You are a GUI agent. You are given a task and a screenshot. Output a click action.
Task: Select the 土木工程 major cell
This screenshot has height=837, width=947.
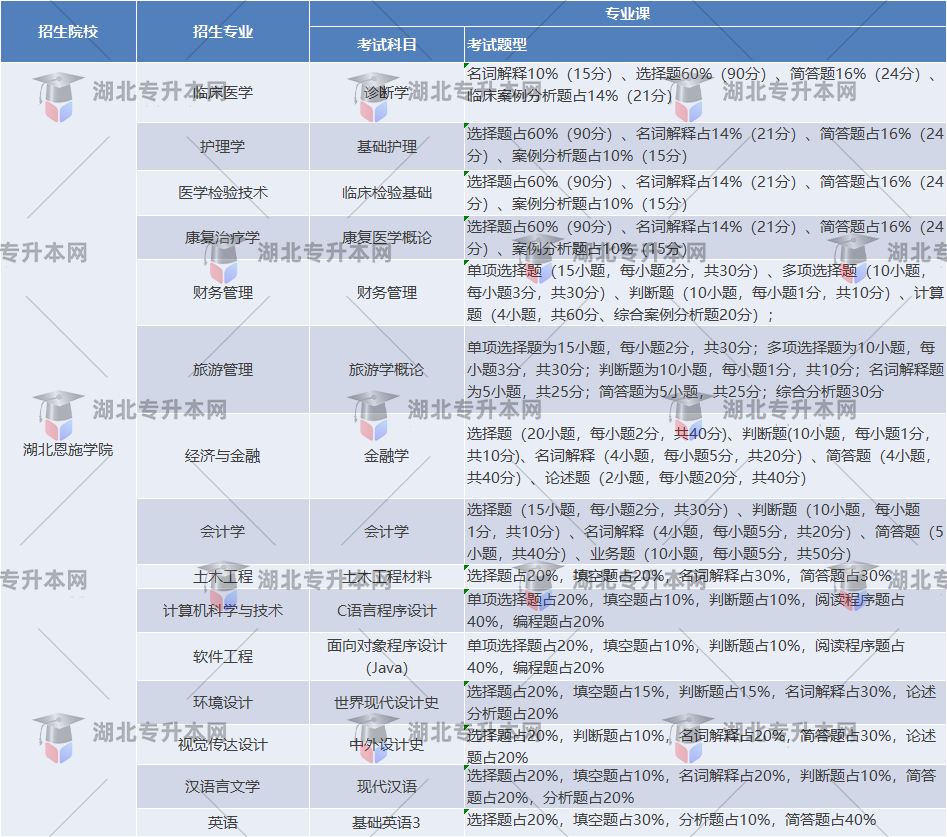[x=223, y=577]
